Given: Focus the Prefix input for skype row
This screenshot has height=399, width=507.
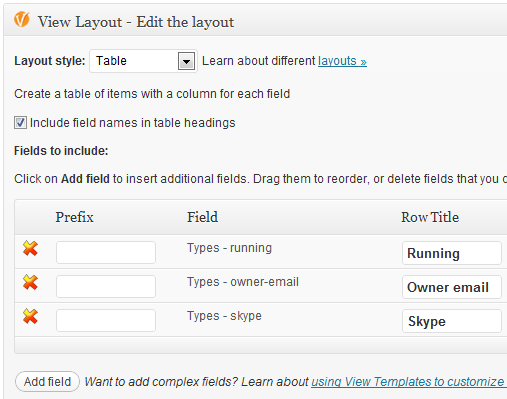Looking at the screenshot, I should [106, 320].
